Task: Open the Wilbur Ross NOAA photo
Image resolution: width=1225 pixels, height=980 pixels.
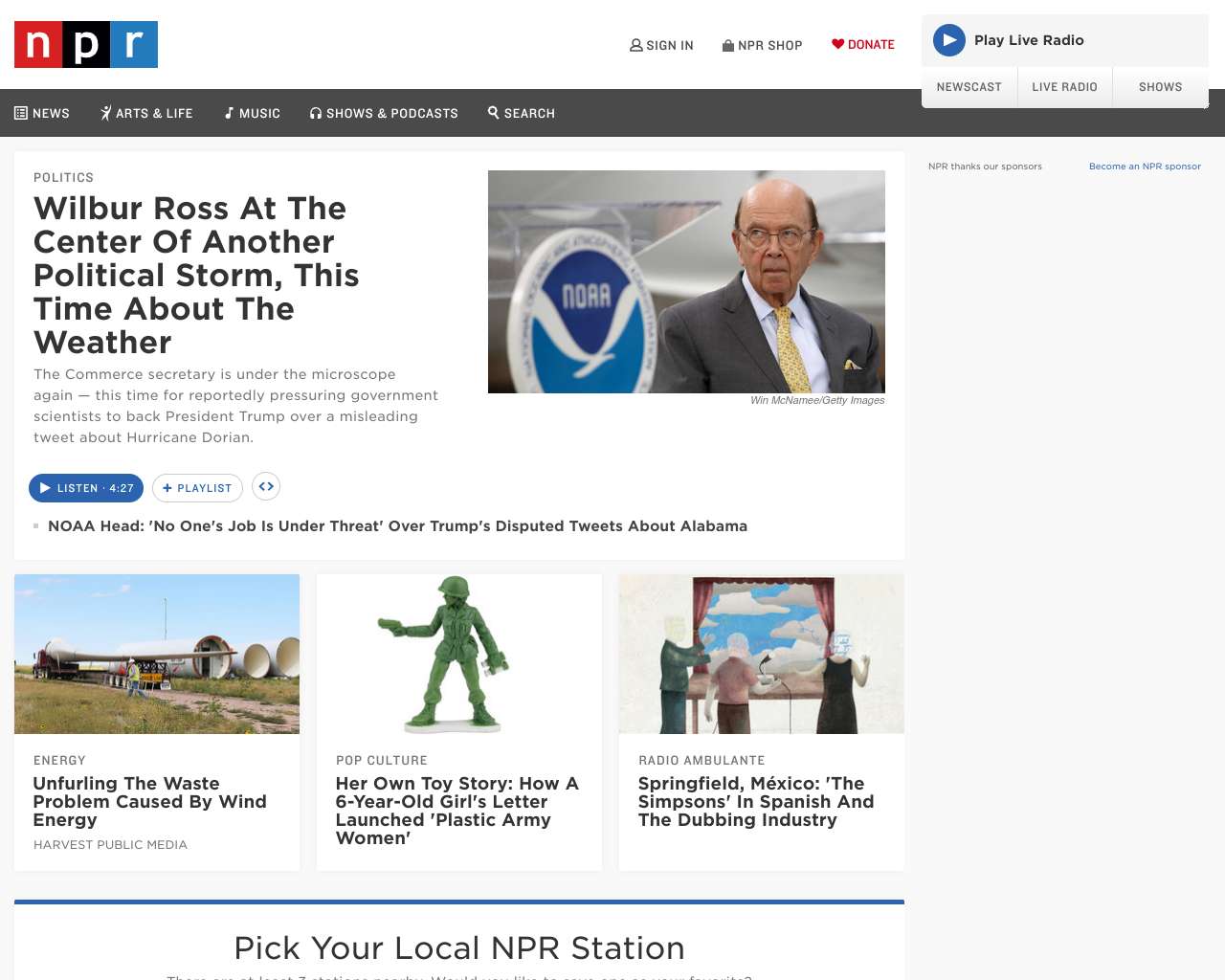Action: (x=686, y=281)
